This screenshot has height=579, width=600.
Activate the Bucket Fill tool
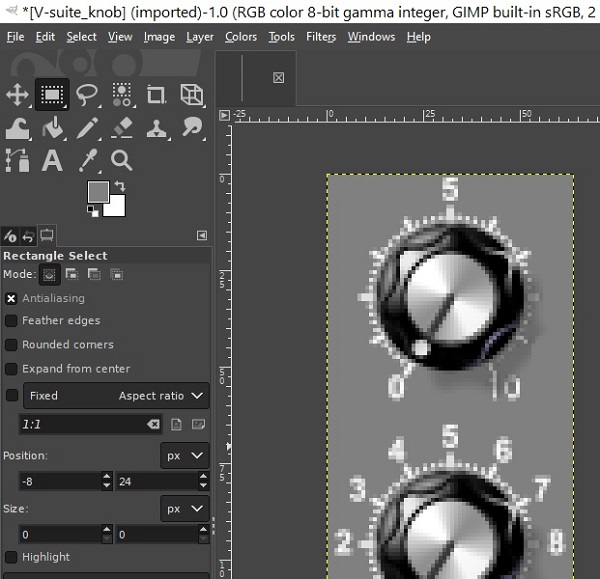pyautogui.click(x=52, y=128)
